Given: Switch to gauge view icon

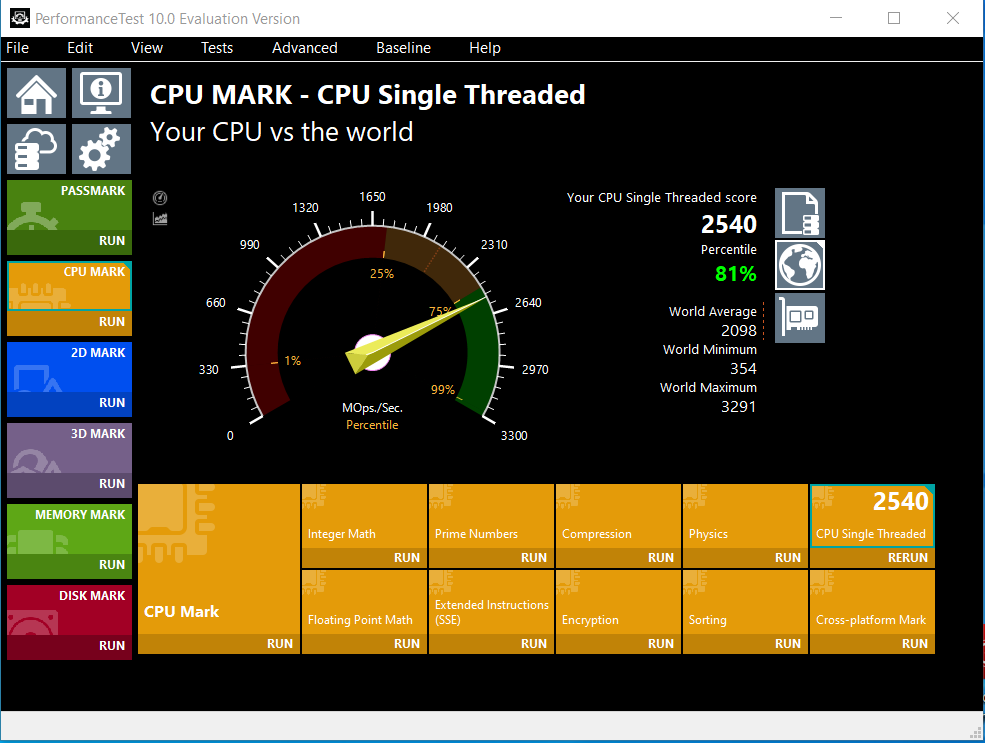Looking at the screenshot, I should click(x=160, y=198).
